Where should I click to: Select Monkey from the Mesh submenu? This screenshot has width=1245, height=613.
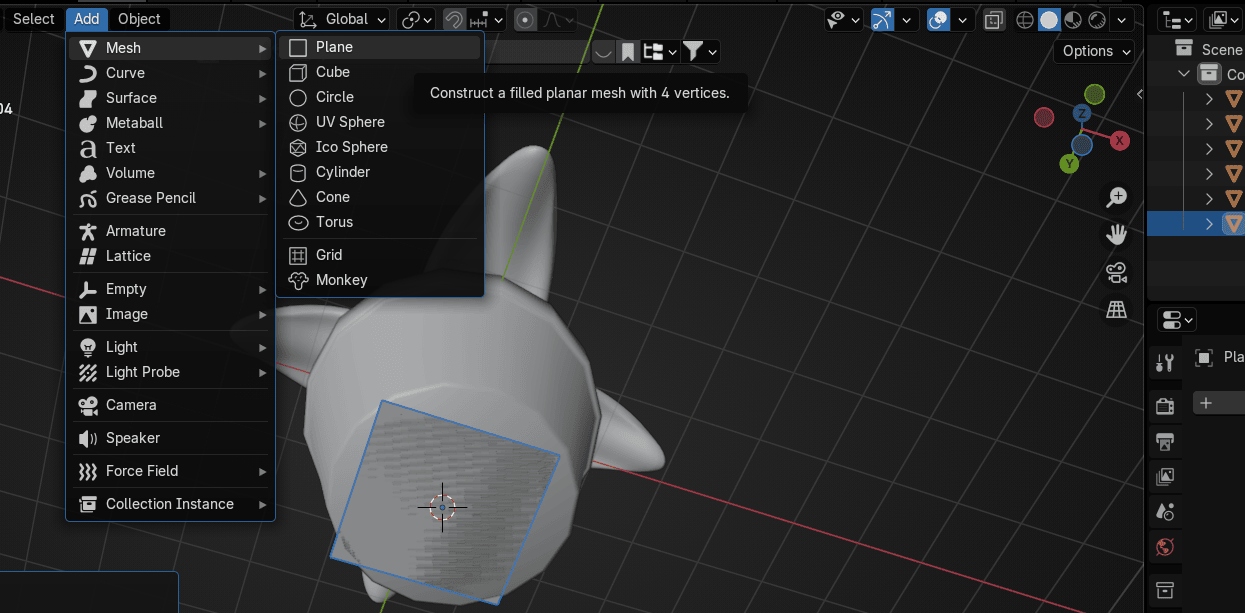pyautogui.click(x=341, y=280)
